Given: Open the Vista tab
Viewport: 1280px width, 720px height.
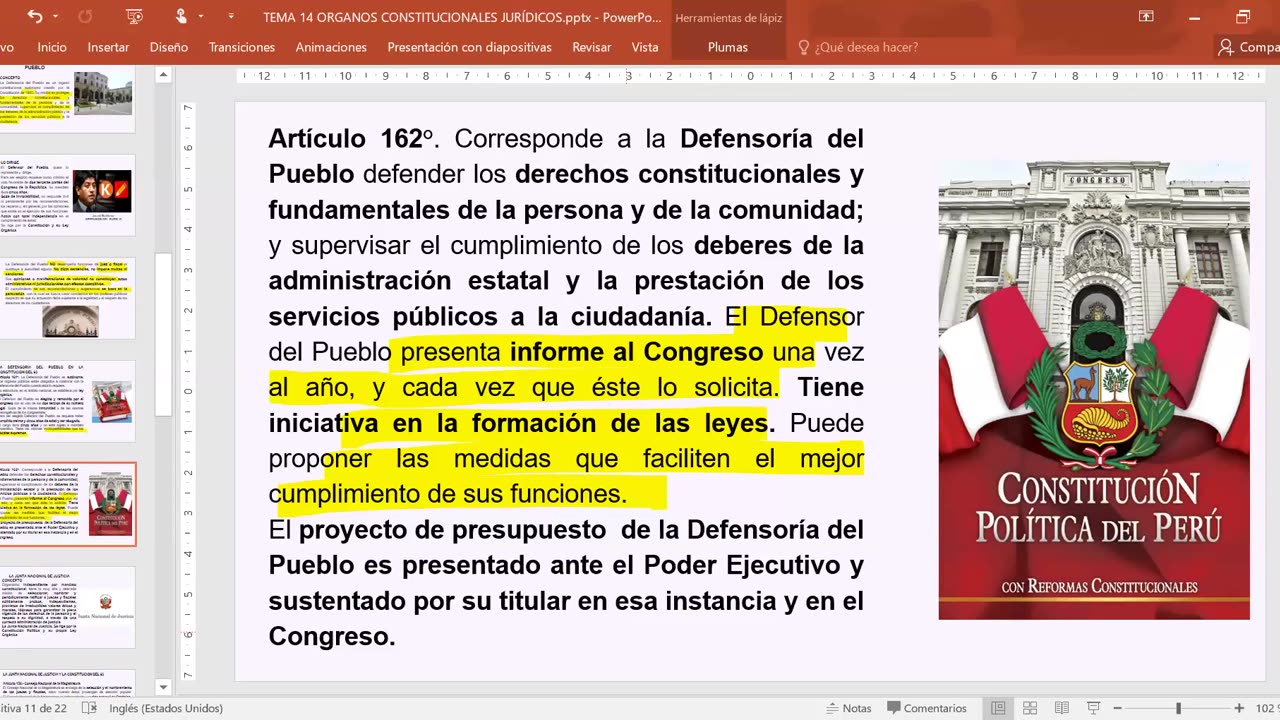Looking at the screenshot, I should click(x=645, y=47).
